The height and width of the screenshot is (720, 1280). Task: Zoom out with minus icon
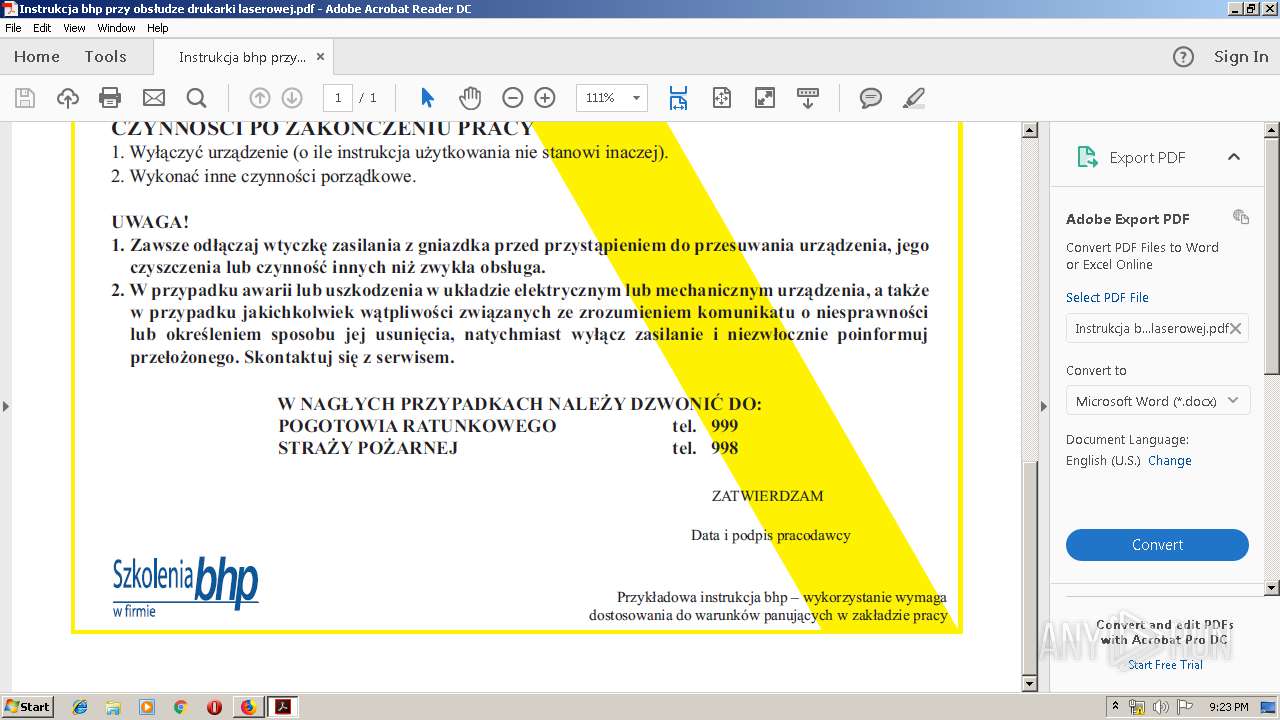tap(512, 98)
